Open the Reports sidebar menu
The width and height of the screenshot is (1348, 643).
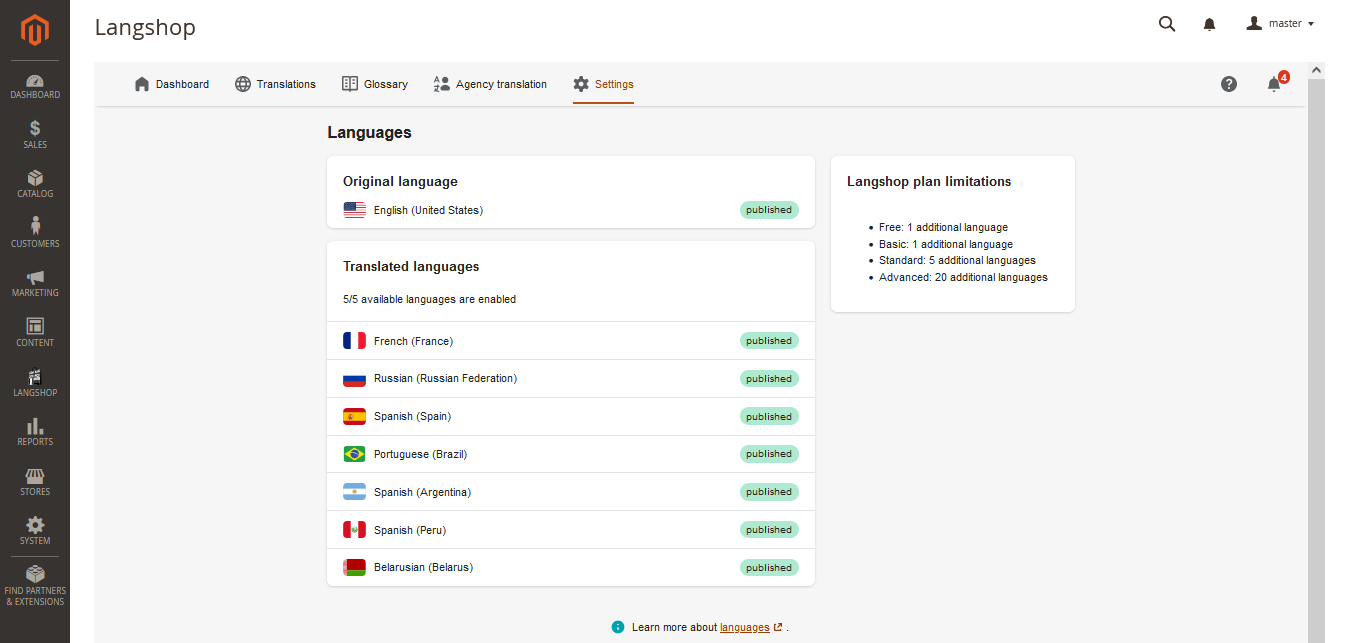[x=35, y=432]
